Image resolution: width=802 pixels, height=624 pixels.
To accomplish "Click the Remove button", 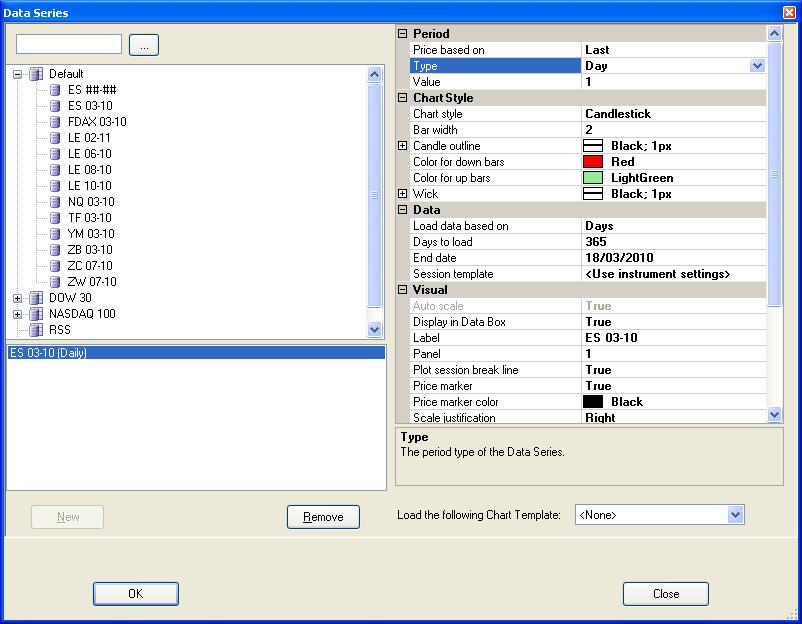I will [323, 517].
